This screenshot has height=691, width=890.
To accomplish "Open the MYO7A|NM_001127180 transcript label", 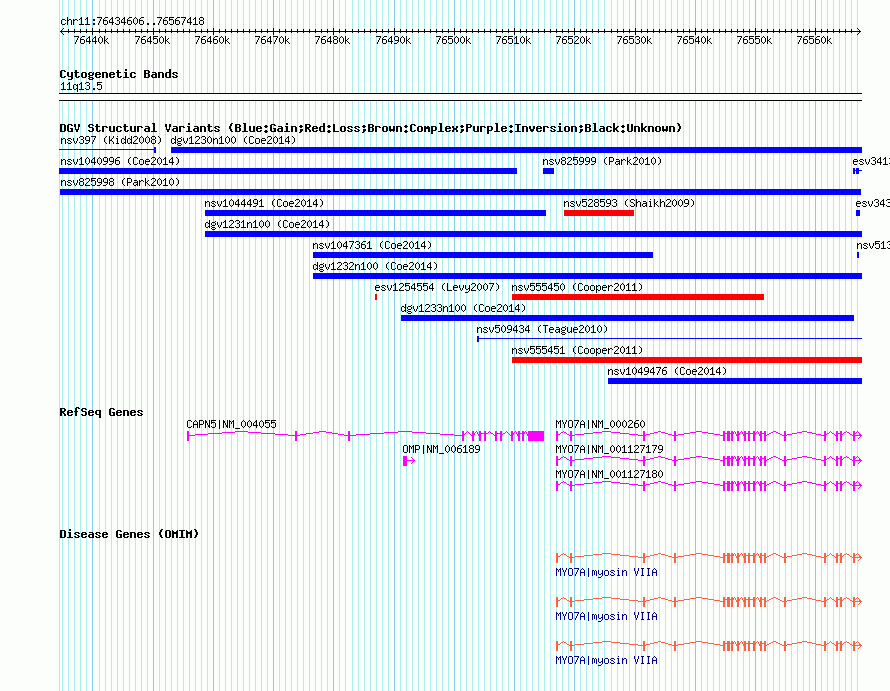I will [x=610, y=474].
